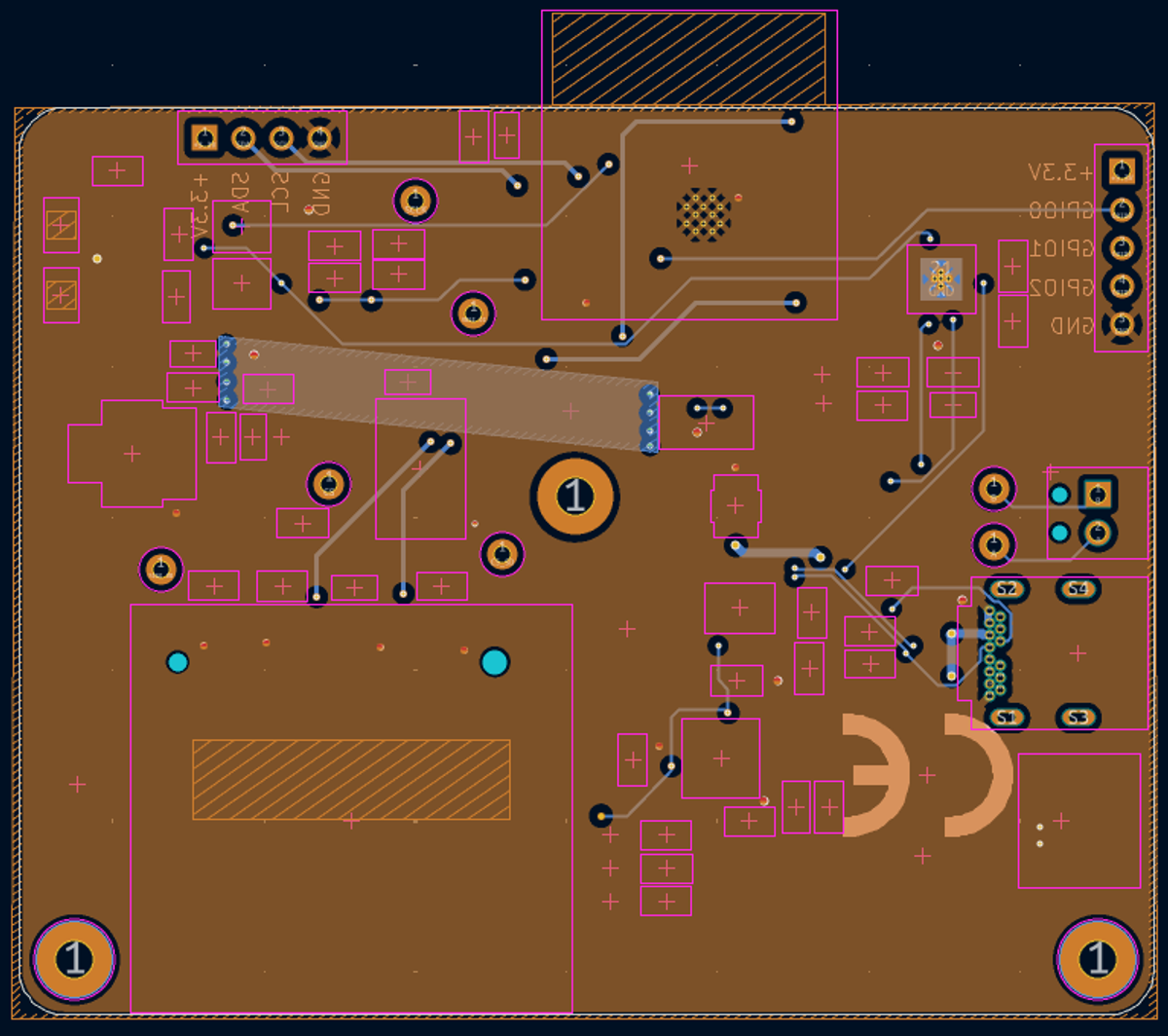Click the GPIO0 silkscreen label on the right edge
Screen dimensions: 1168x1036
click(1063, 208)
